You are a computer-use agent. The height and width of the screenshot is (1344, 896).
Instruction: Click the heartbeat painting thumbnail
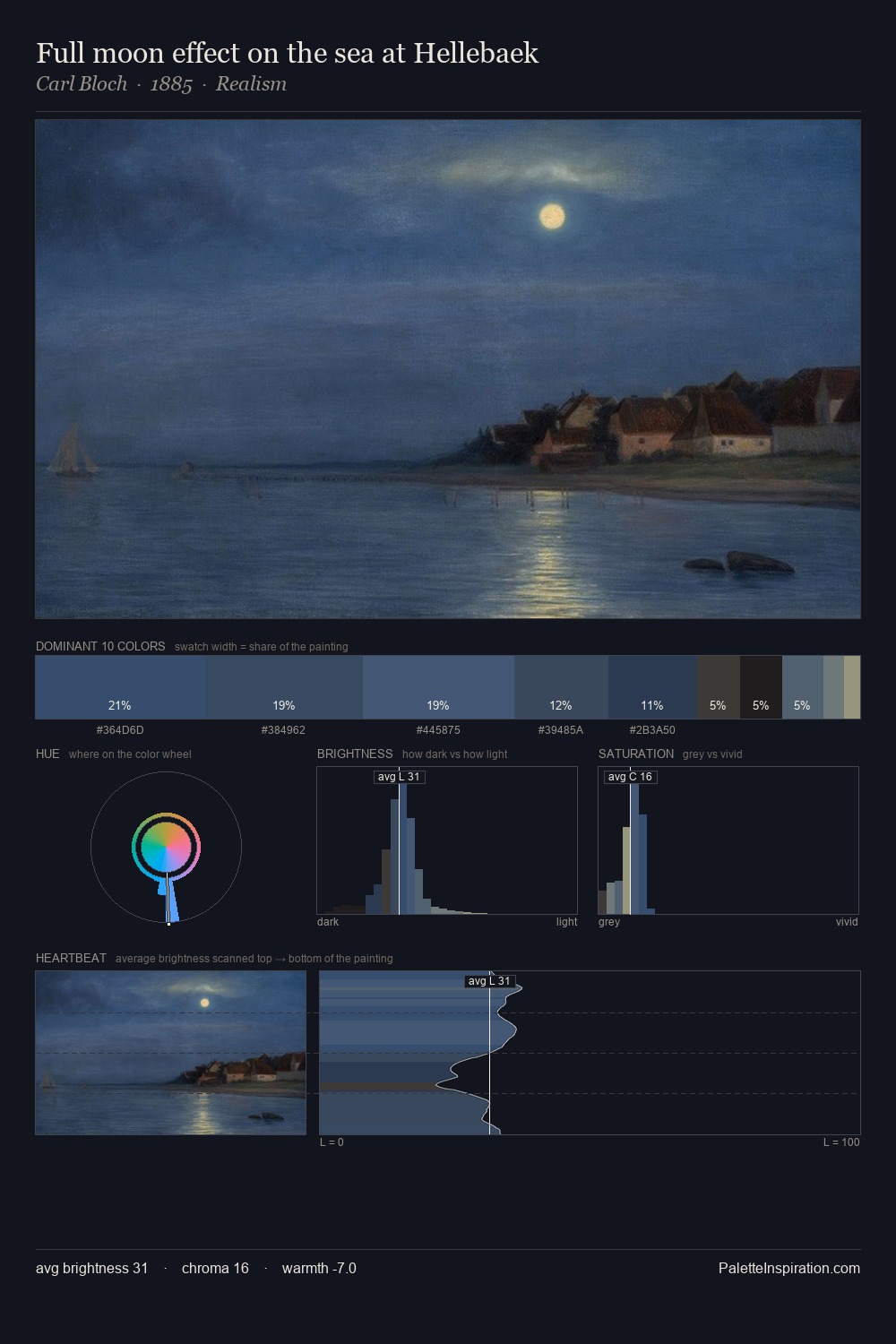170,1053
